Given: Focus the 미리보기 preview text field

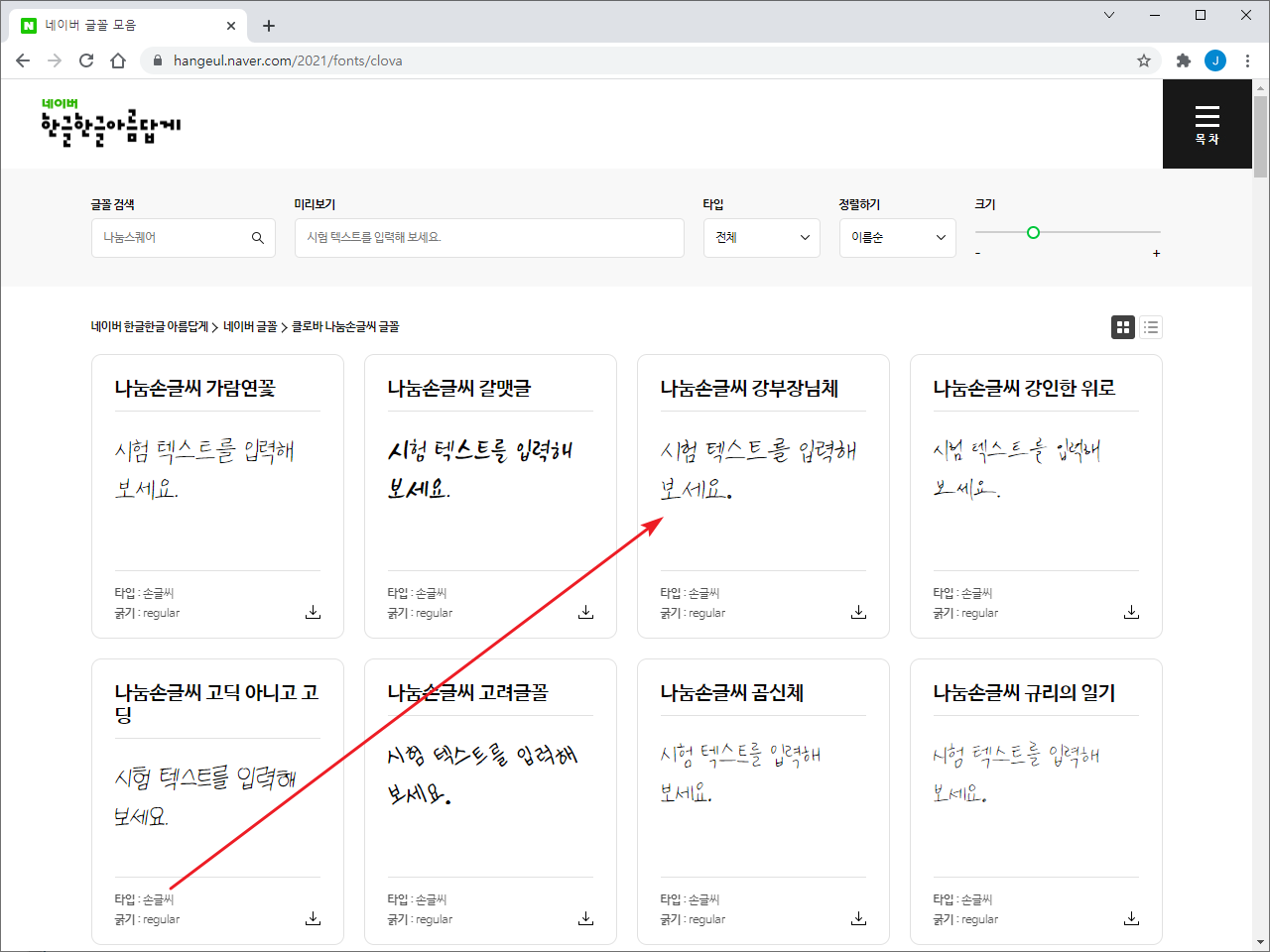Looking at the screenshot, I should [x=489, y=238].
